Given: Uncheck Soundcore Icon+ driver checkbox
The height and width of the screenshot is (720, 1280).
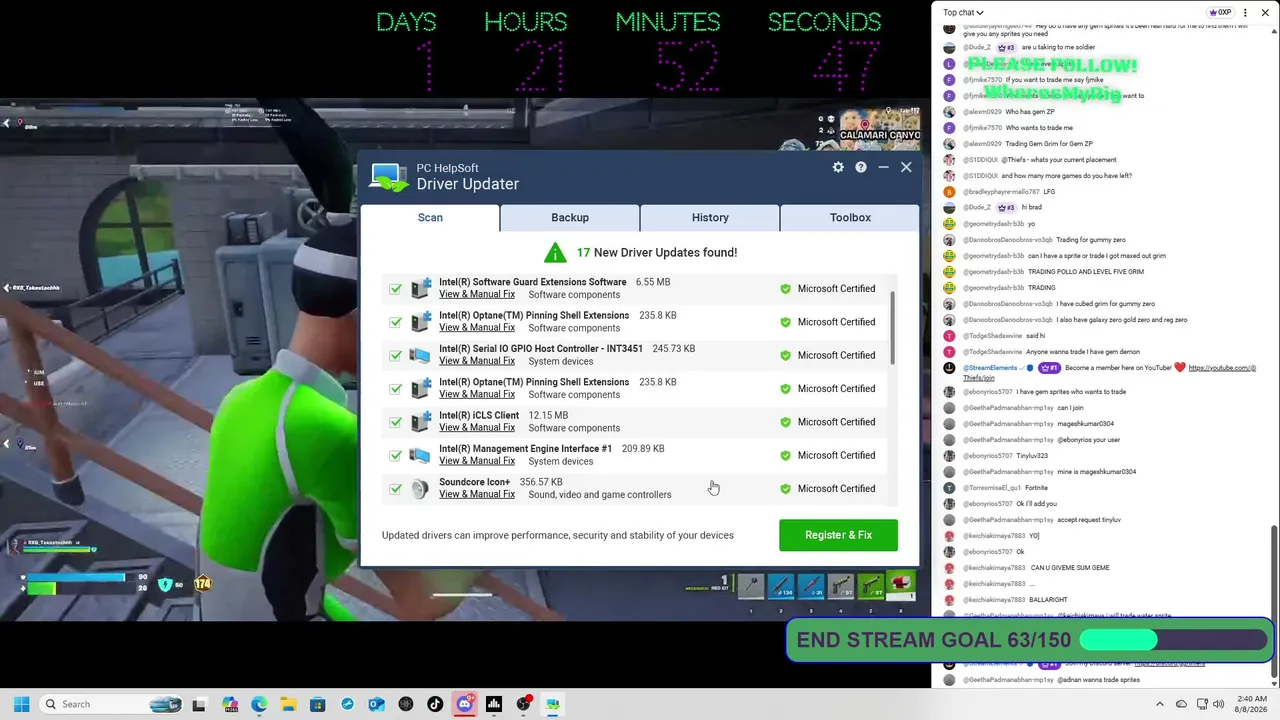Looking at the screenshot, I should 396,489.
